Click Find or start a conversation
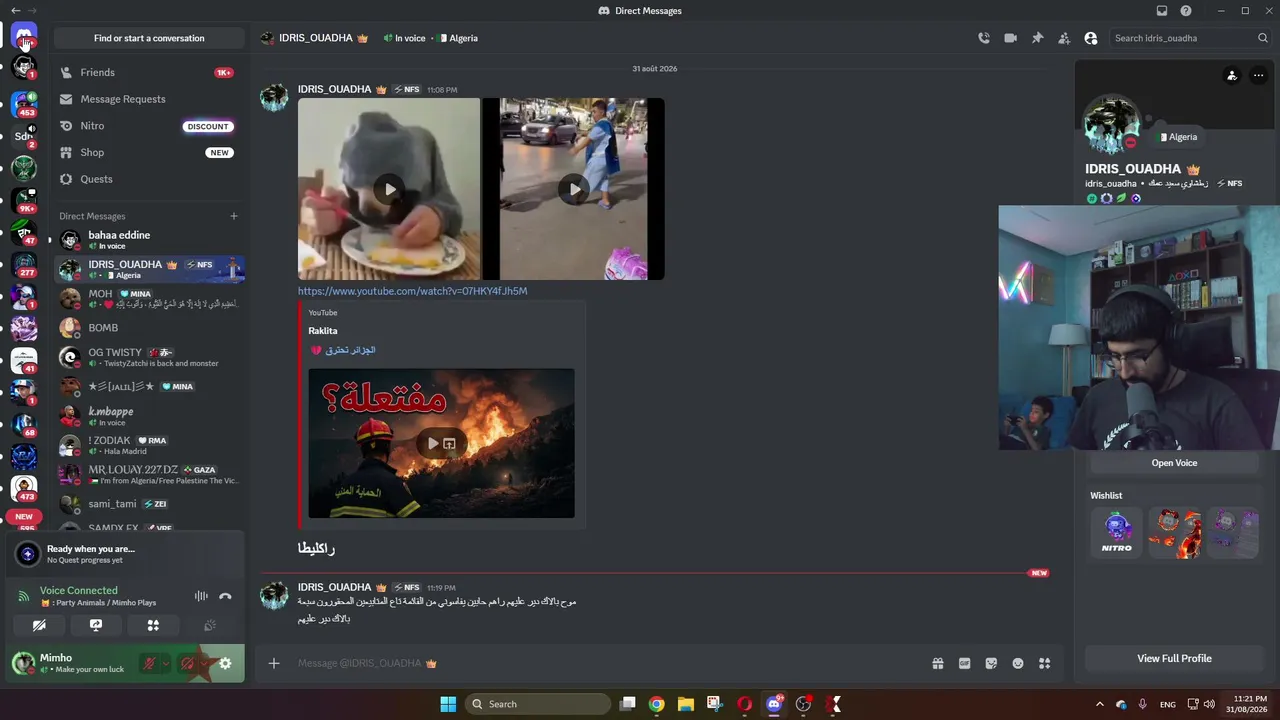 tap(149, 38)
